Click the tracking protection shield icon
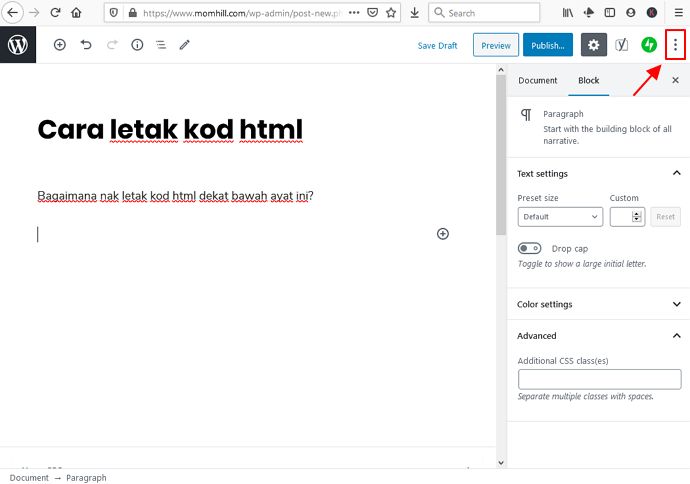This screenshot has height=484, width=690. tap(114, 12)
